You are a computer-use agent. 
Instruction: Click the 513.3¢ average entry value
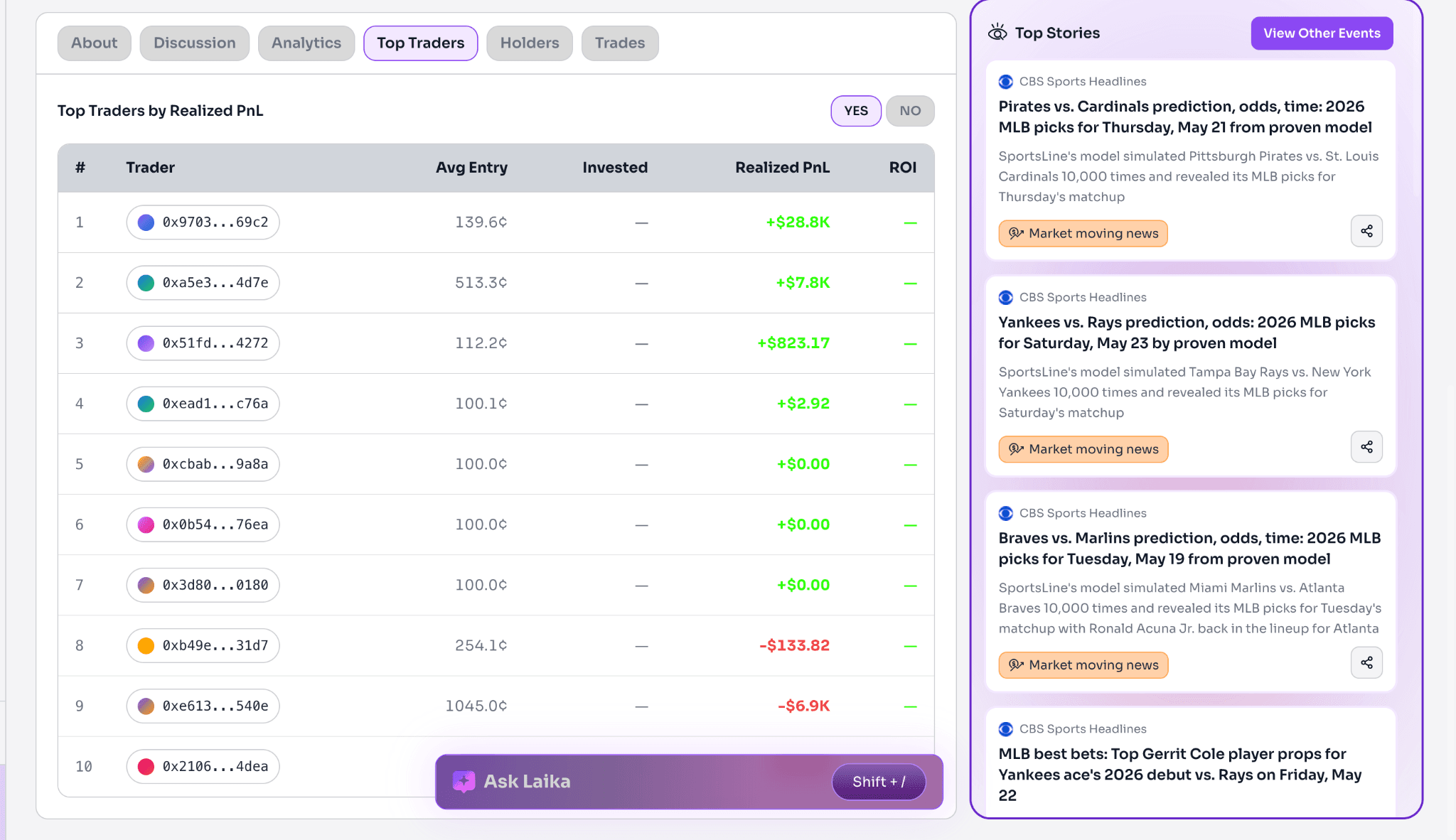pos(481,283)
